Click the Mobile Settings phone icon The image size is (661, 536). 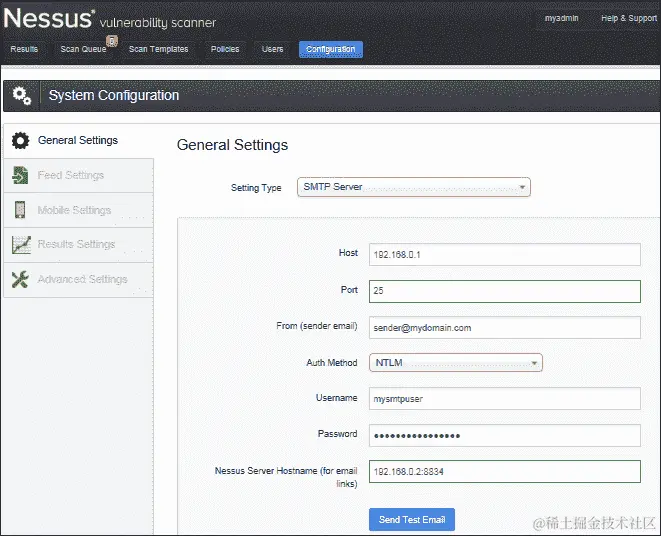pyautogui.click(x=20, y=210)
